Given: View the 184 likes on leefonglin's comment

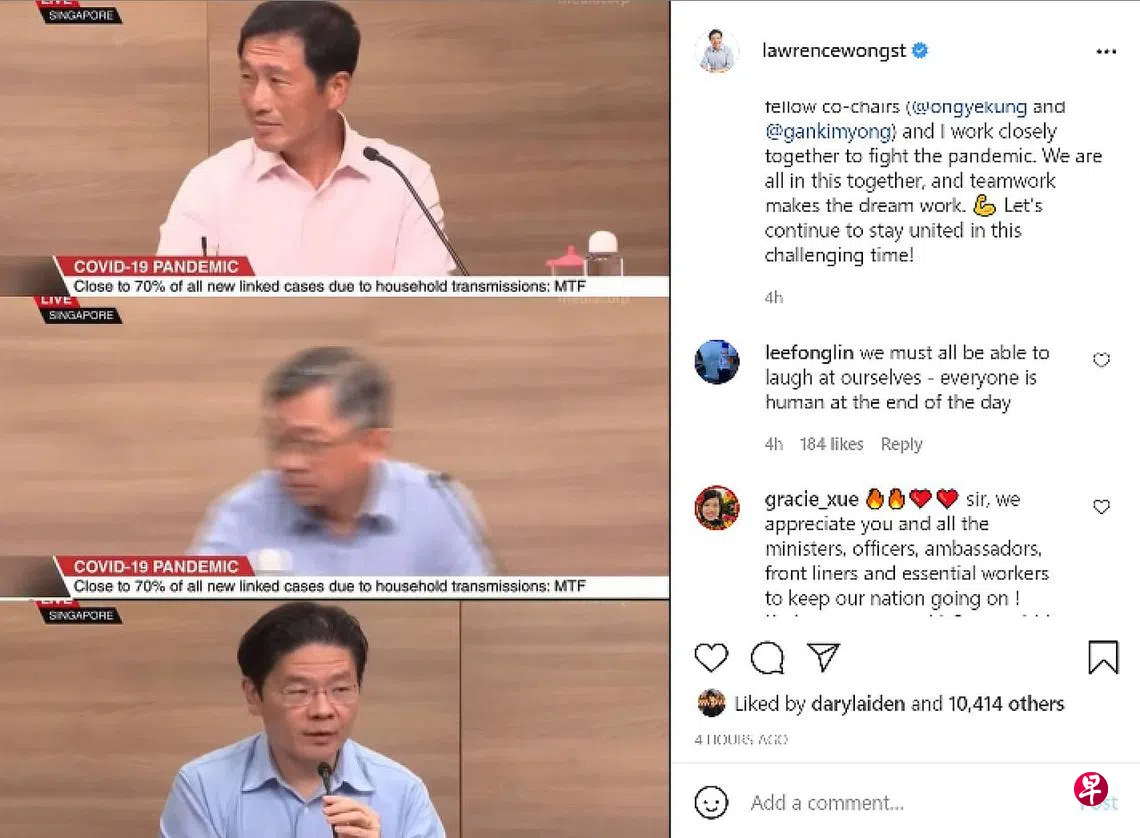Looking at the screenshot, I should pyautogui.click(x=831, y=444).
